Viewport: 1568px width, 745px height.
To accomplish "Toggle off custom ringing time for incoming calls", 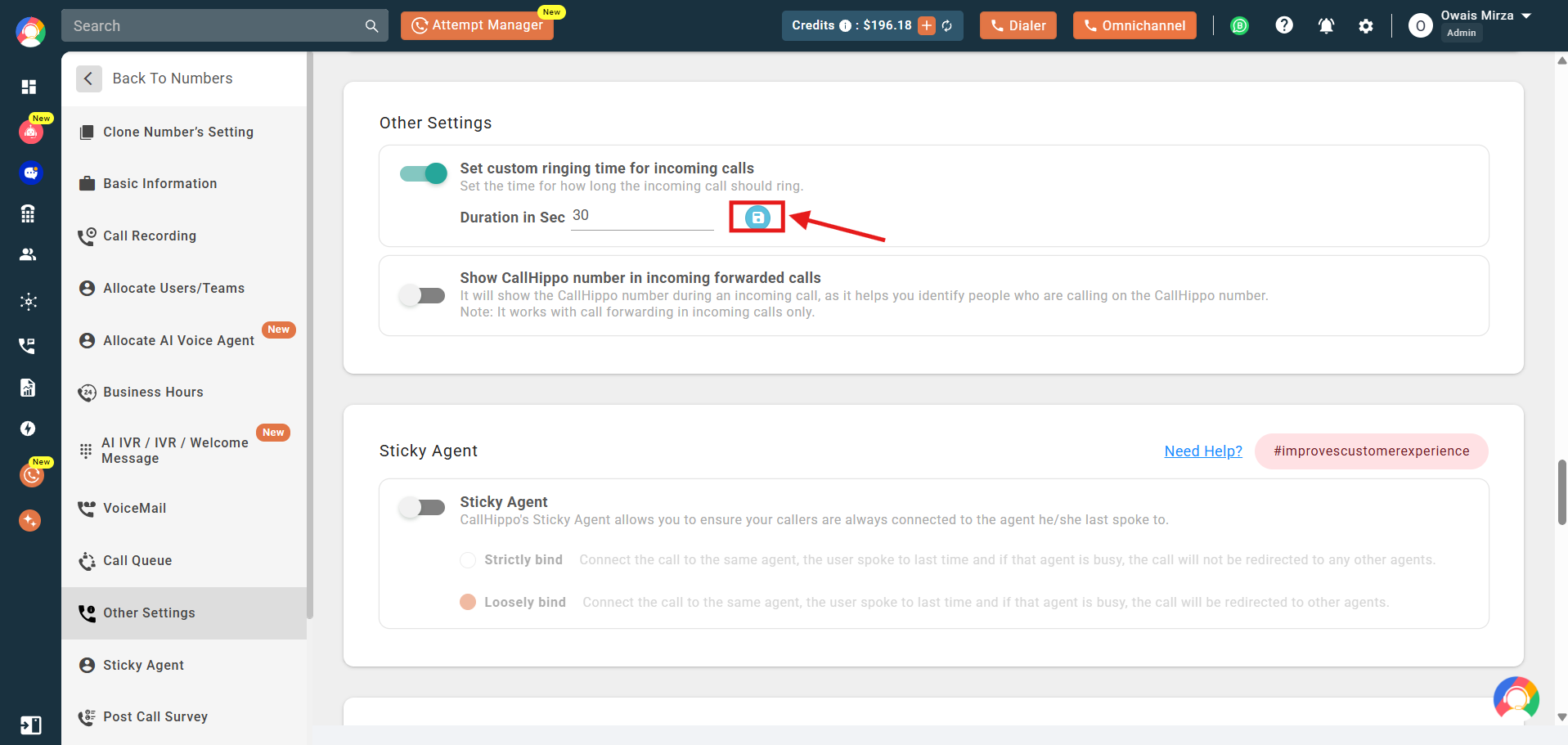I will [424, 173].
